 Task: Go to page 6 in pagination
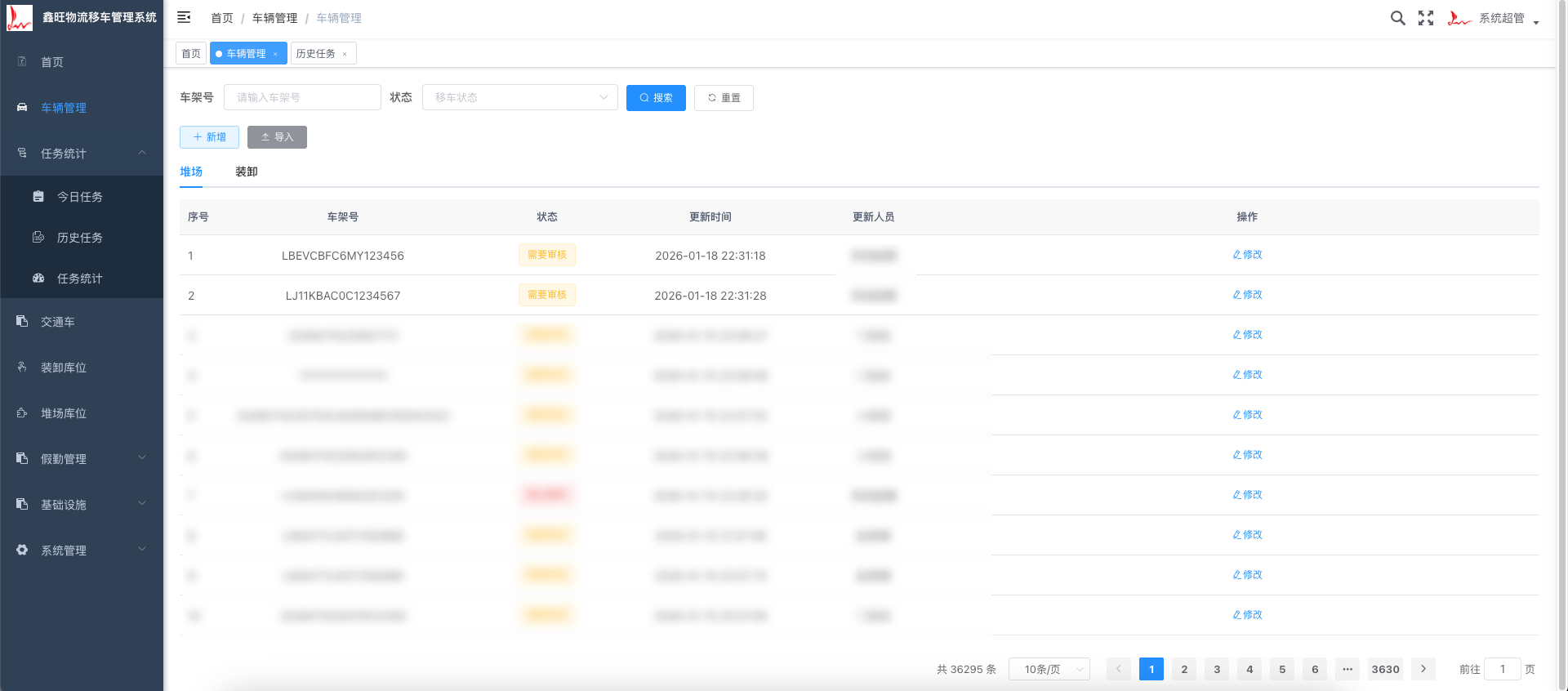[x=1315, y=669]
